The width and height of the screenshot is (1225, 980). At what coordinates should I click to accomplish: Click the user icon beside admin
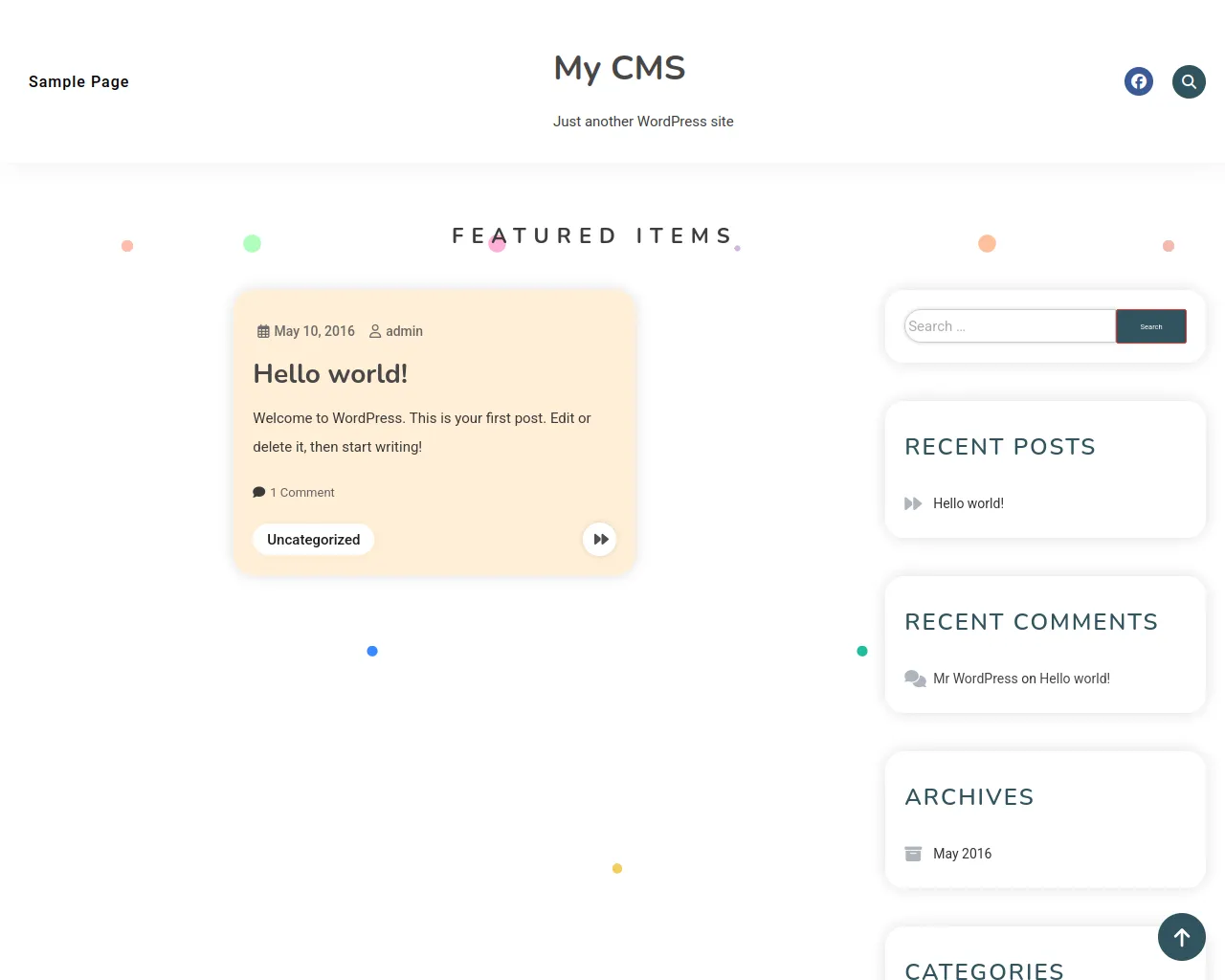(375, 331)
